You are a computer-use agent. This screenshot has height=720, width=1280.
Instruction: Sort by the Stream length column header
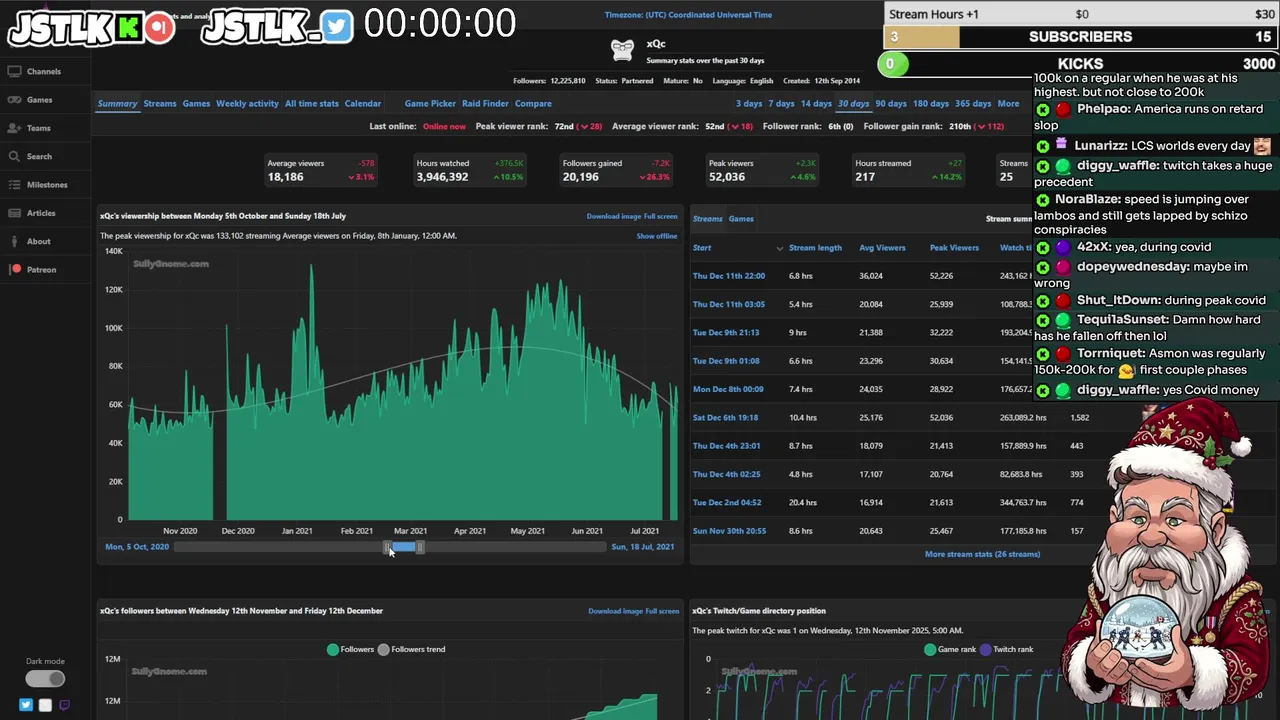(x=815, y=248)
